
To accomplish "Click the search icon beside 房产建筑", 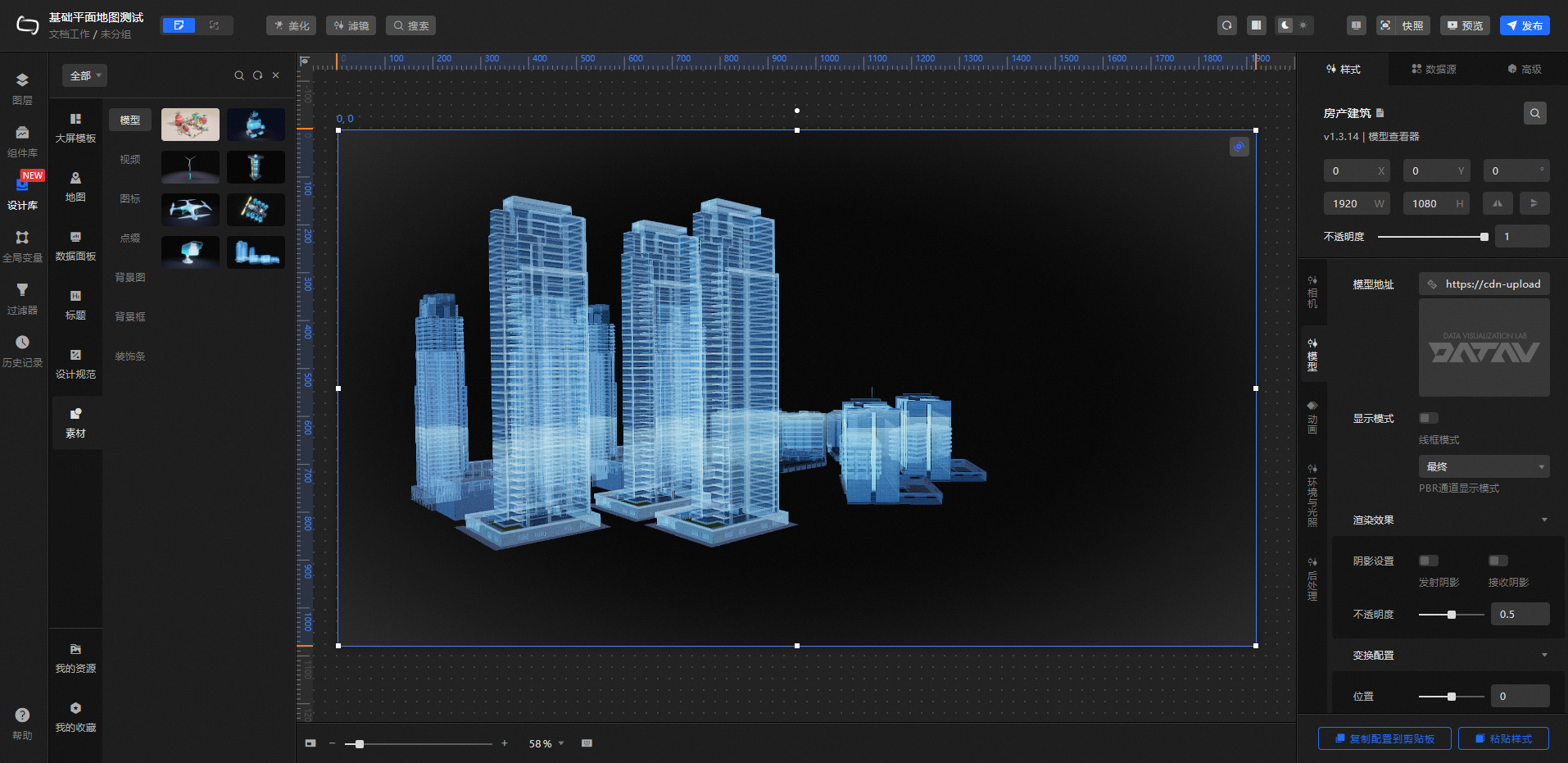I will (1535, 113).
